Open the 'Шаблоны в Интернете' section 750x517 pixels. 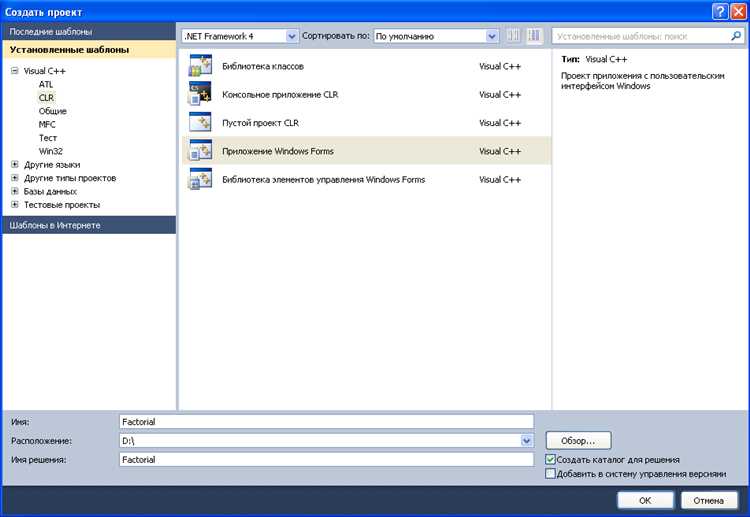click(89, 225)
